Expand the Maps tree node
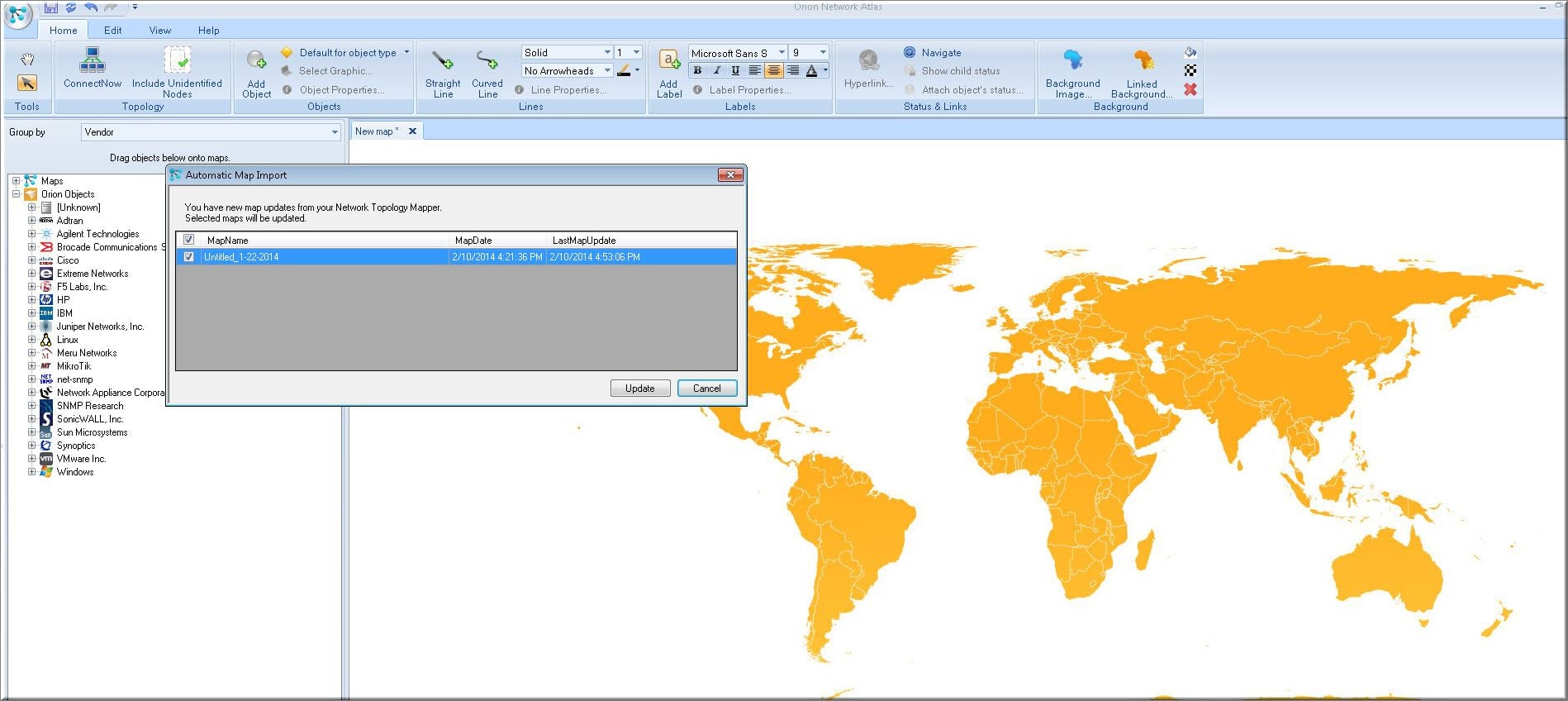This screenshot has width=1568, height=701. tap(16, 181)
